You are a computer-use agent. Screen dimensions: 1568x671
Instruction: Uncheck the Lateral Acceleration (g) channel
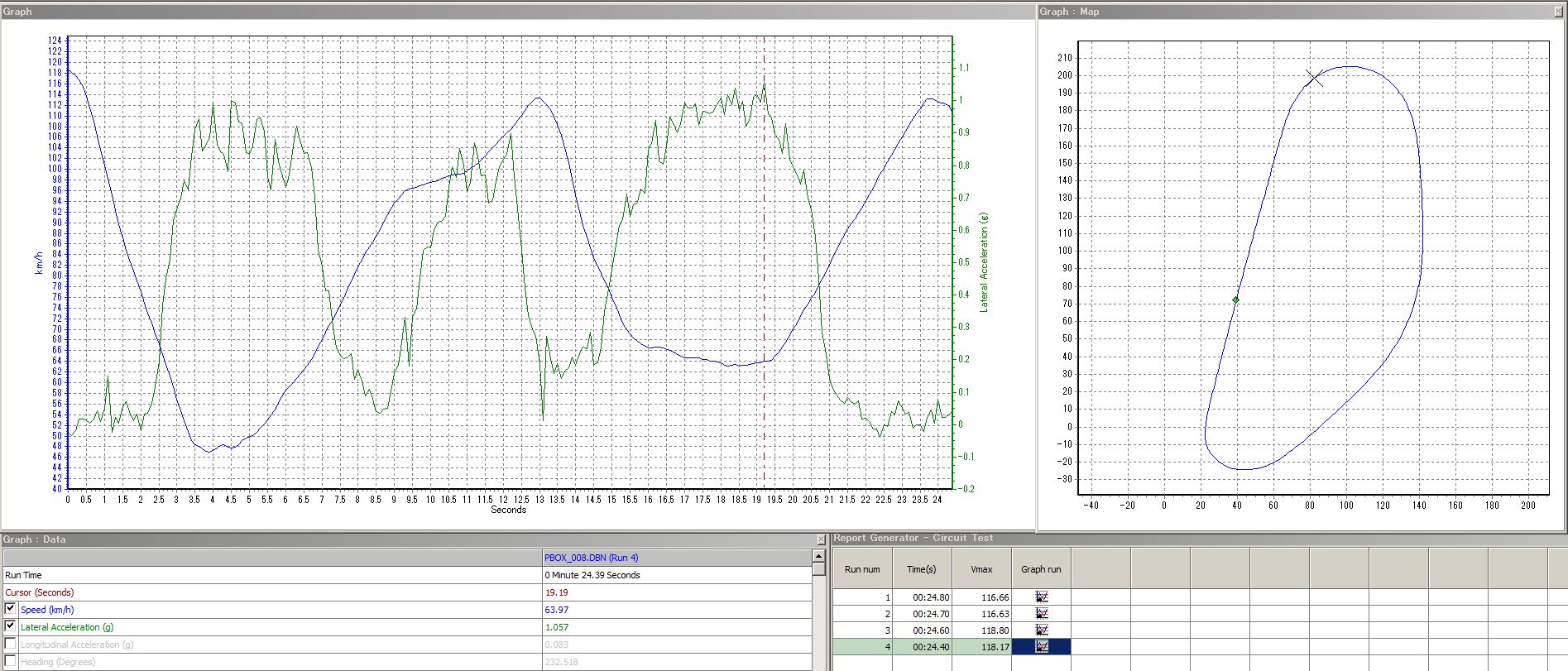coord(11,626)
